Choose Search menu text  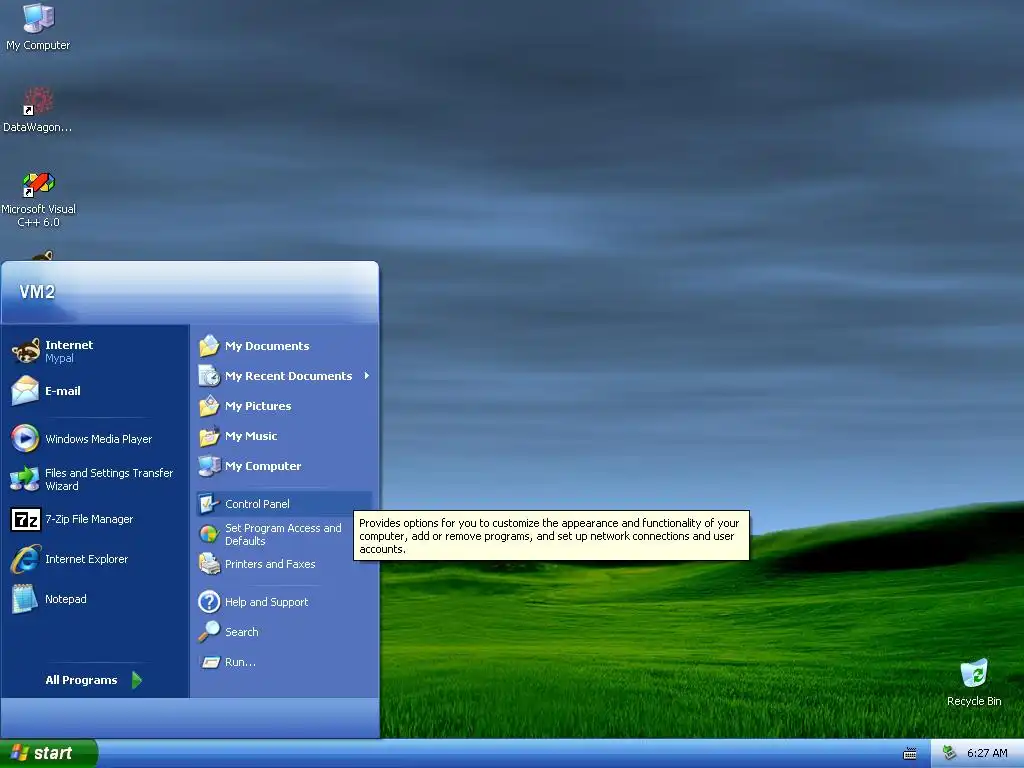242,632
